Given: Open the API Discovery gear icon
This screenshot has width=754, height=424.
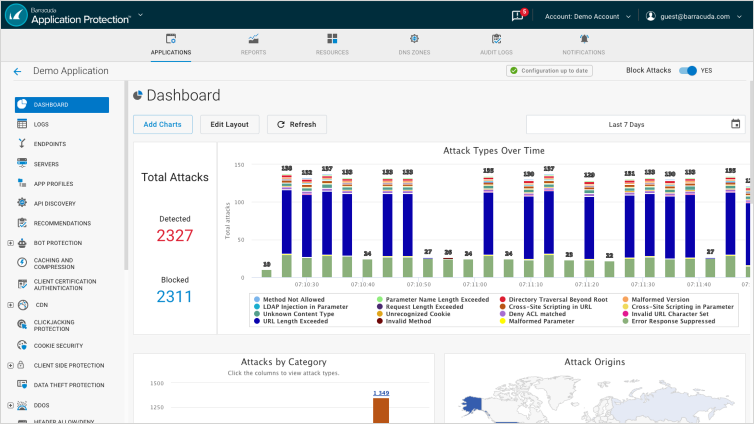Looking at the screenshot, I should (x=22, y=203).
